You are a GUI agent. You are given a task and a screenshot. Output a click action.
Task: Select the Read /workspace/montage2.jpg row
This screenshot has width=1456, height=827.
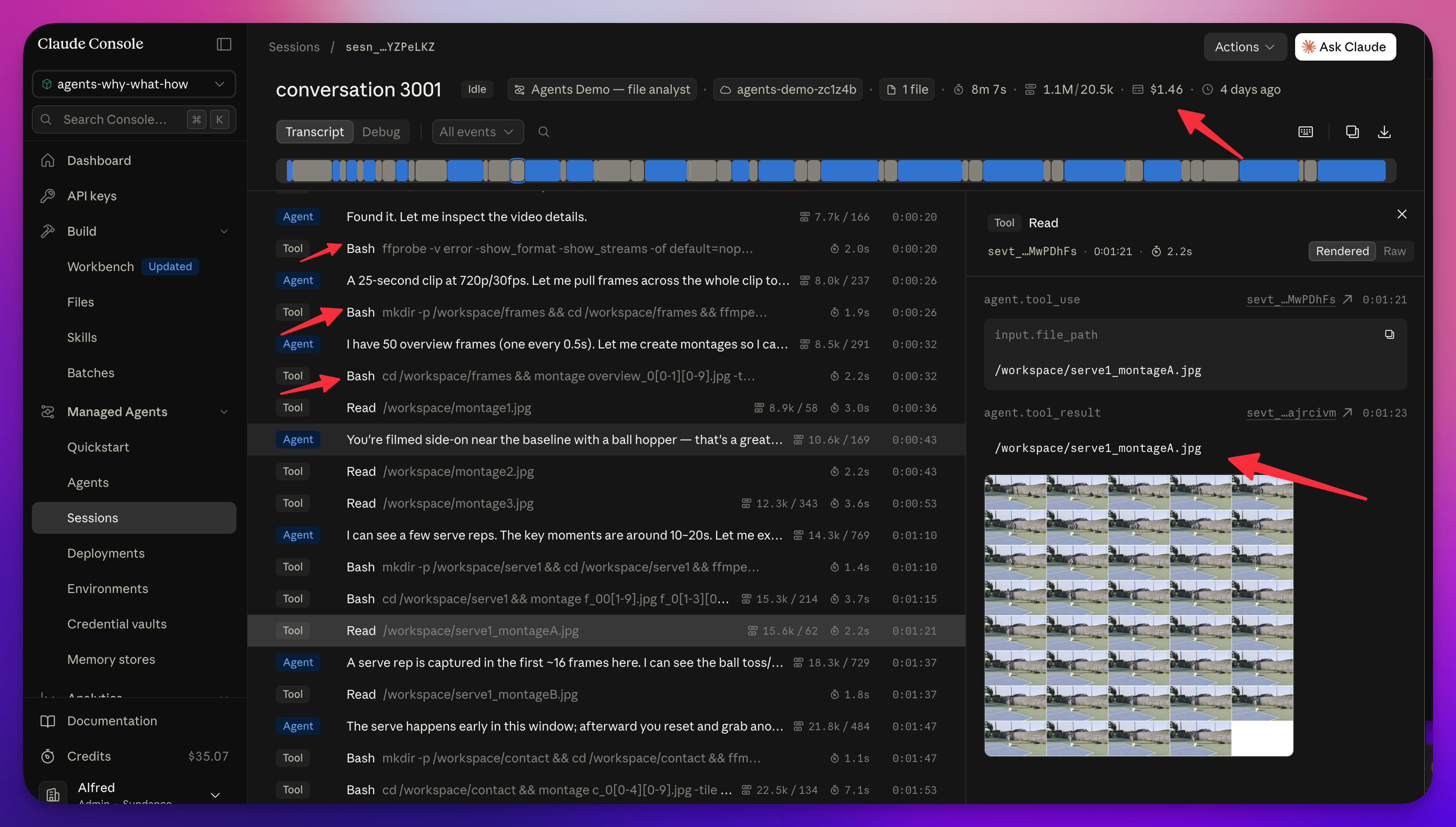606,471
